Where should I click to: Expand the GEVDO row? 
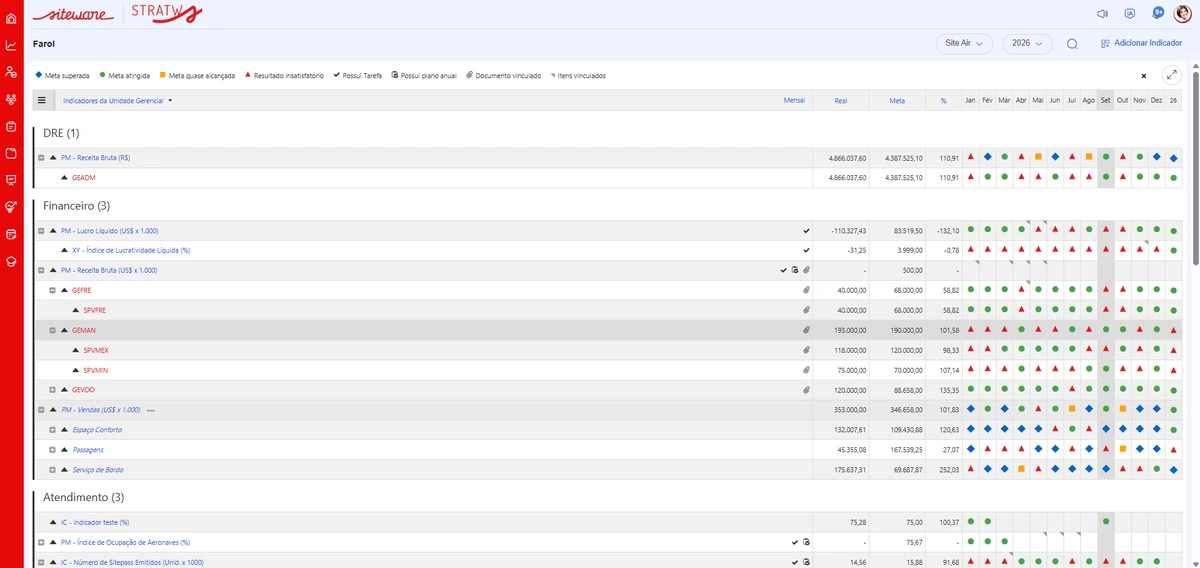click(52, 390)
